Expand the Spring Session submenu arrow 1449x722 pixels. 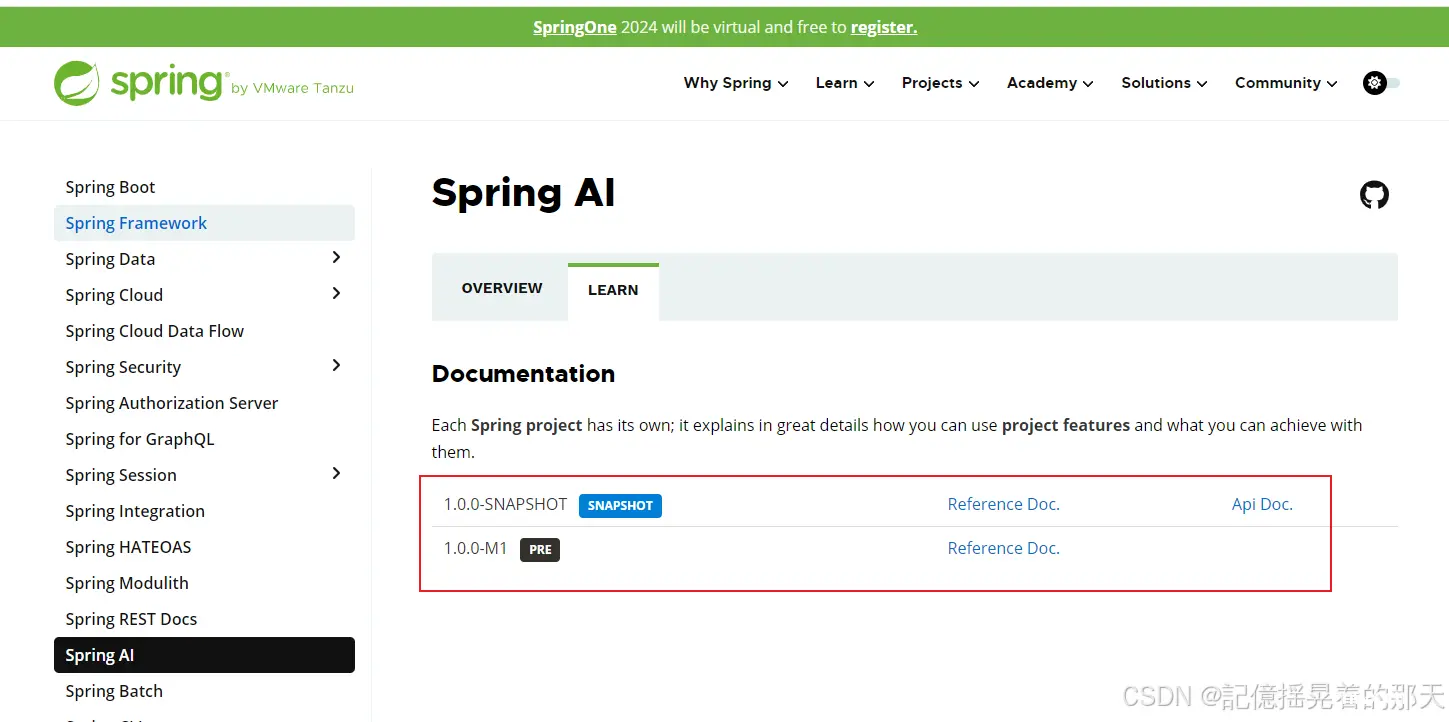pos(336,474)
